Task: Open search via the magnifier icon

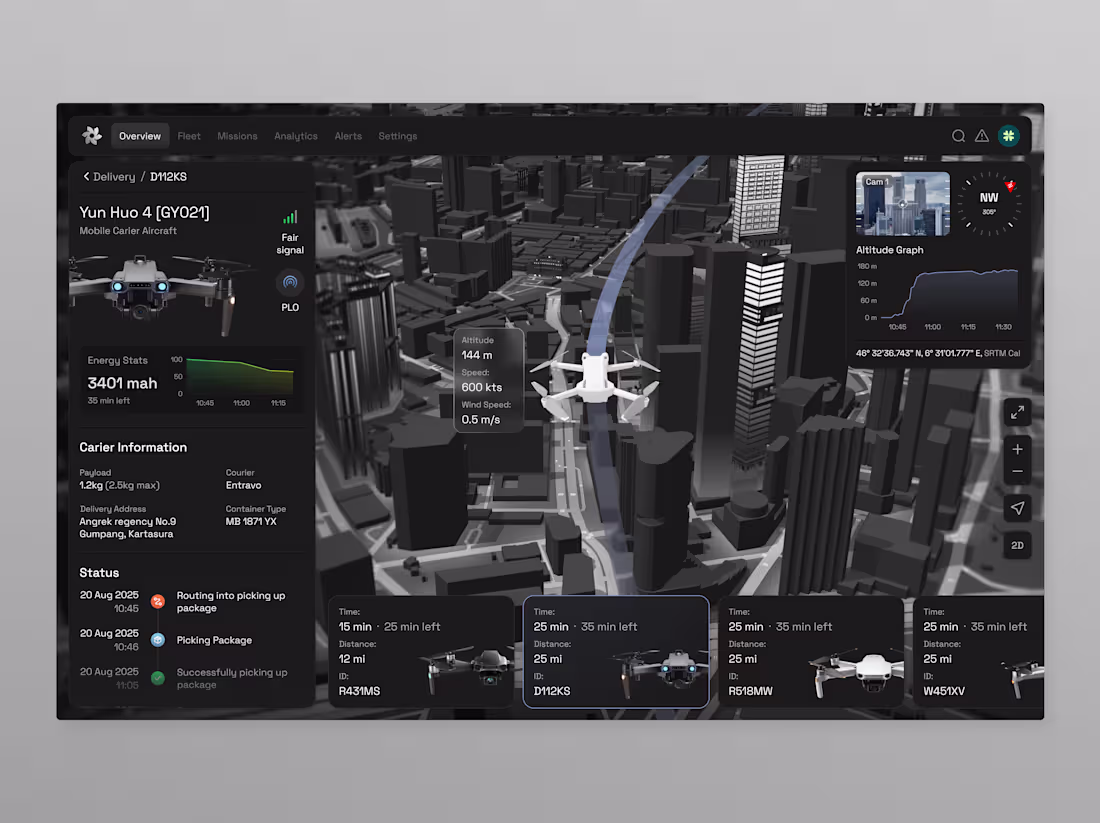Action: coord(958,135)
